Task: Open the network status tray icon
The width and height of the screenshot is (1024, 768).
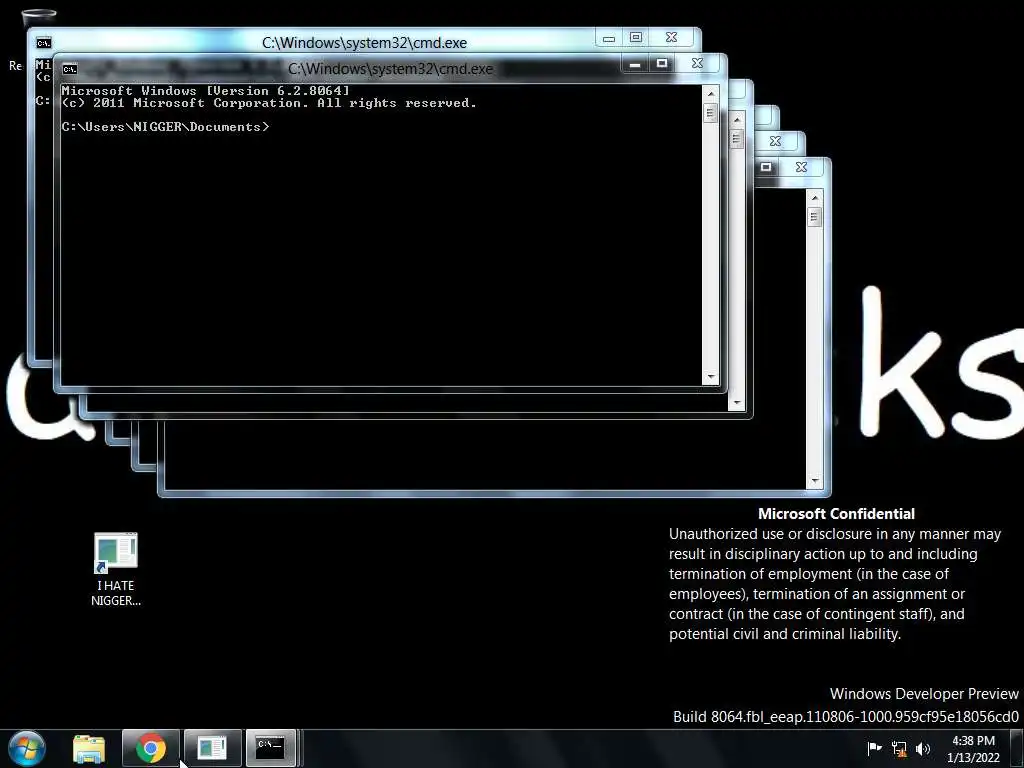Action: [x=899, y=748]
